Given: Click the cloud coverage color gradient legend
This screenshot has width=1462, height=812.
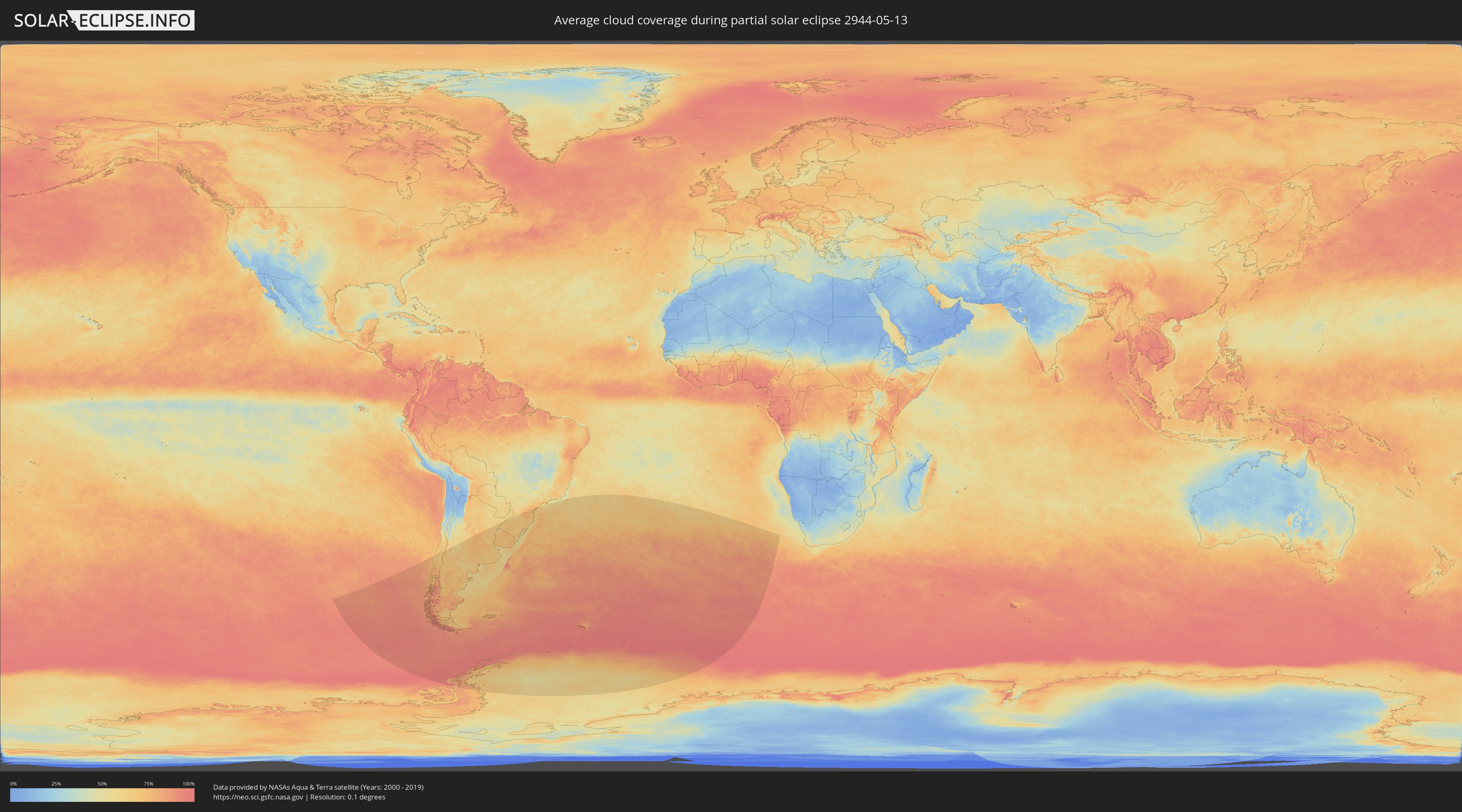Looking at the screenshot, I should pos(102,795).
